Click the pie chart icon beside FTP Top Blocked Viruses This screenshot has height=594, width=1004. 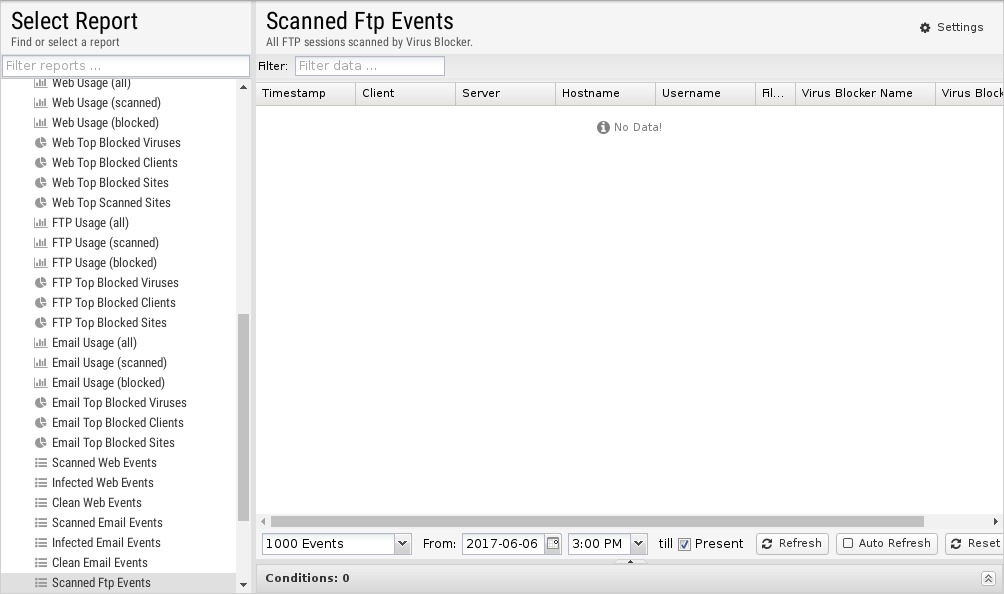[x=40, y=282]
